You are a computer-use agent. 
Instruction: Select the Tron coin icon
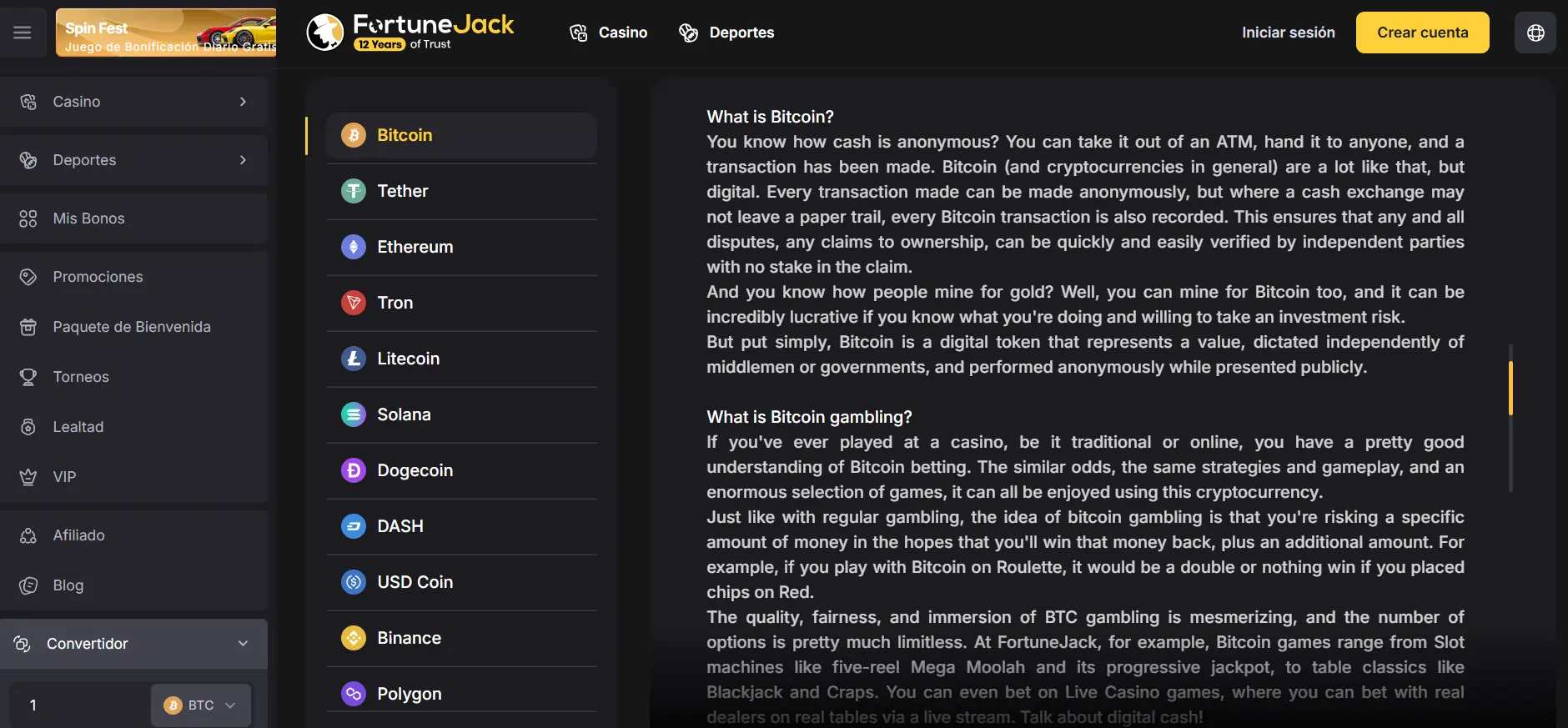(354, 303)
